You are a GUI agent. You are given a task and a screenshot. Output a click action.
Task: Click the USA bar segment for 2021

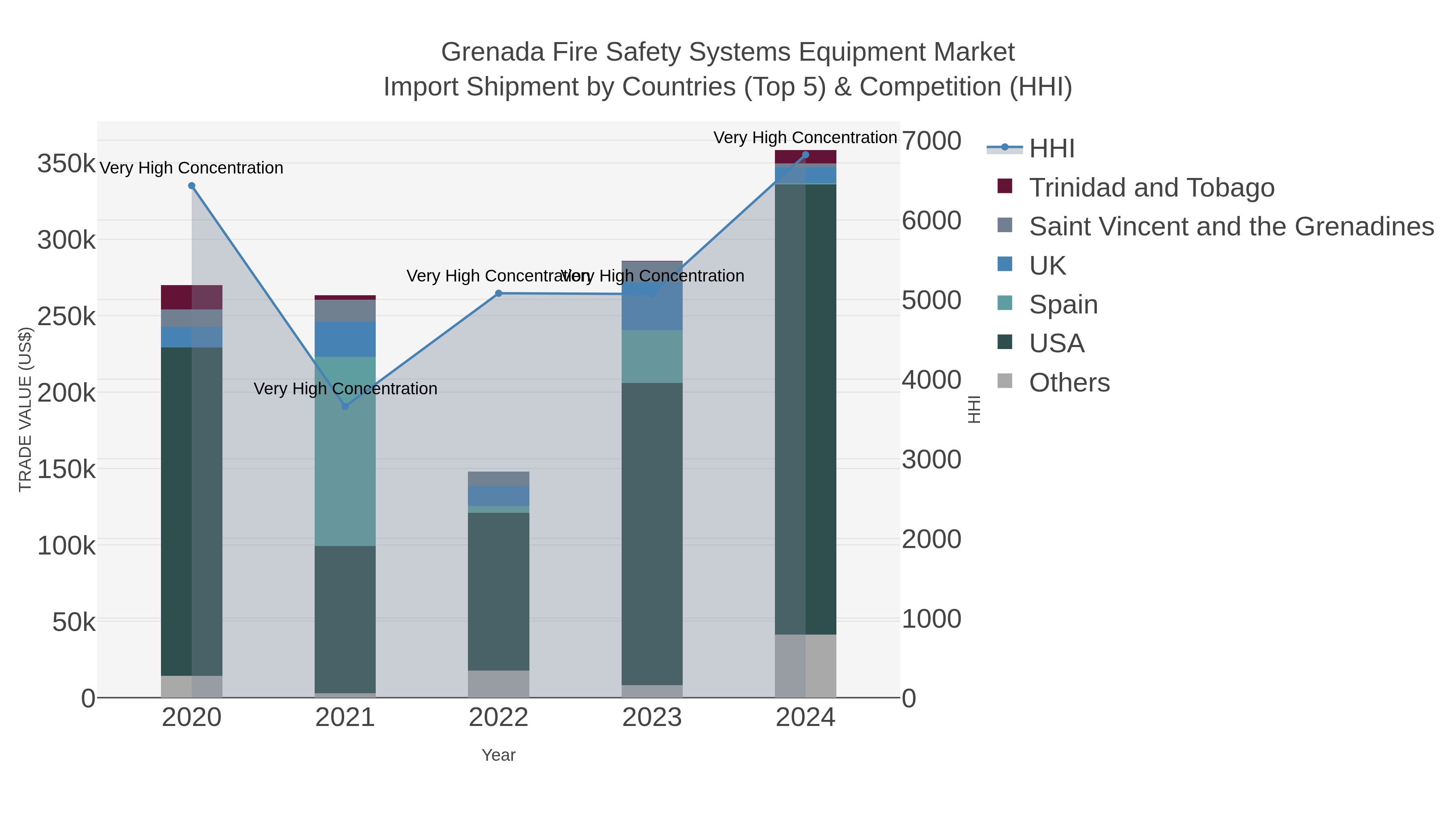[x=345, y=620]
